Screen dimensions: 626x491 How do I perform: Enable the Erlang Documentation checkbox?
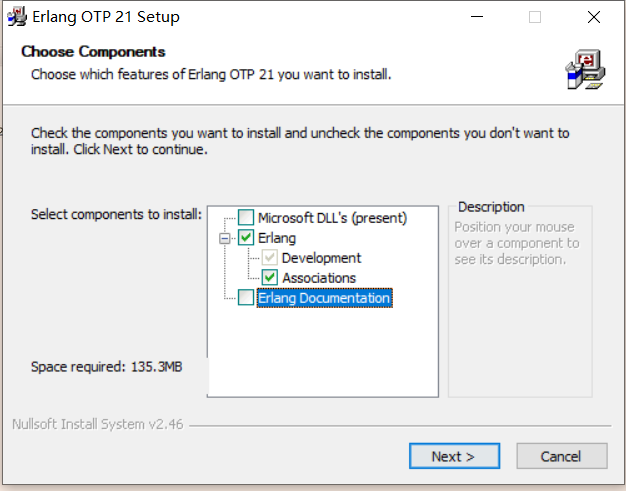[246, 298]
